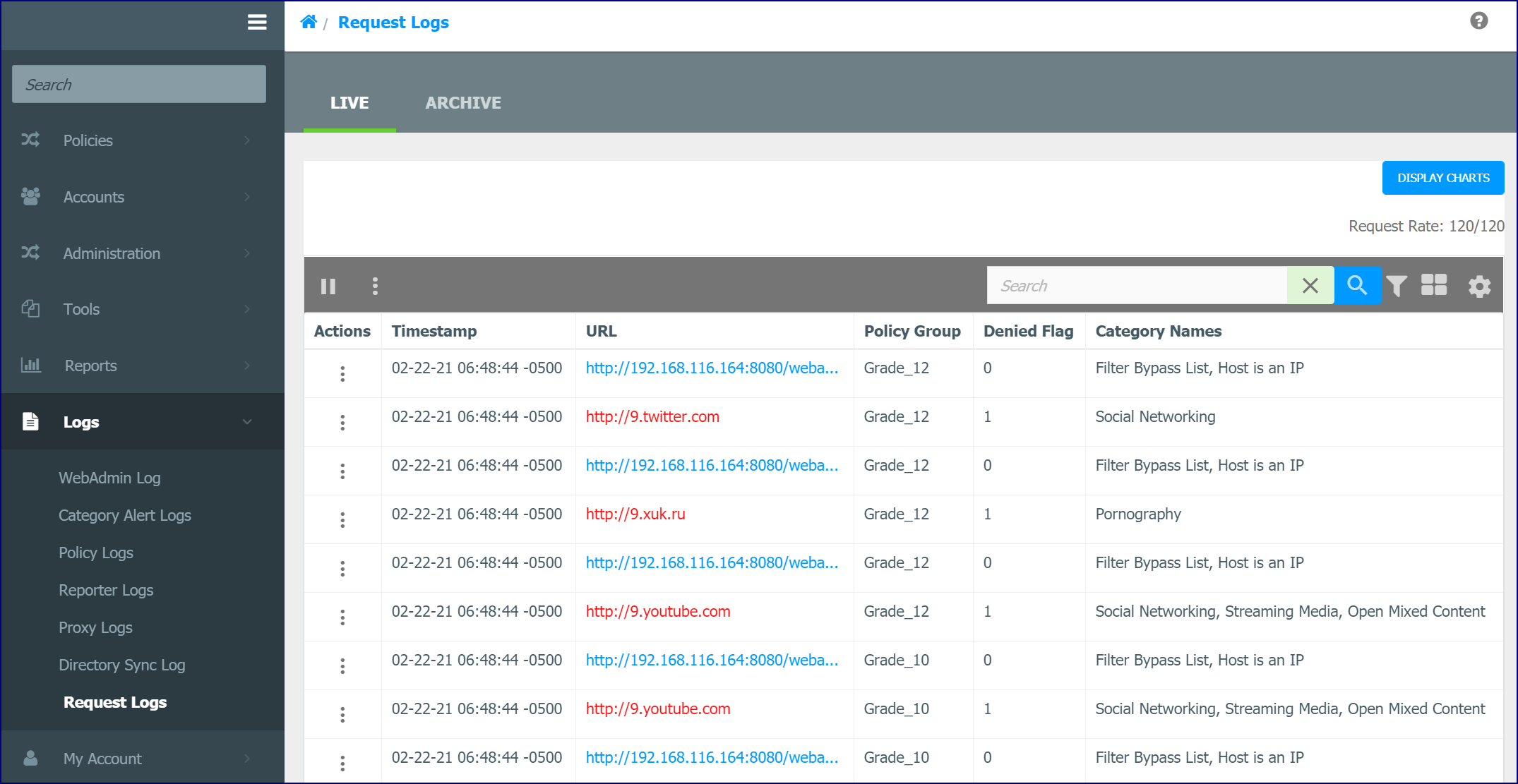This screenshot has height=784, width=1518.
Task: Collapse the Logs menu chevron
Action: click(247, 421)
